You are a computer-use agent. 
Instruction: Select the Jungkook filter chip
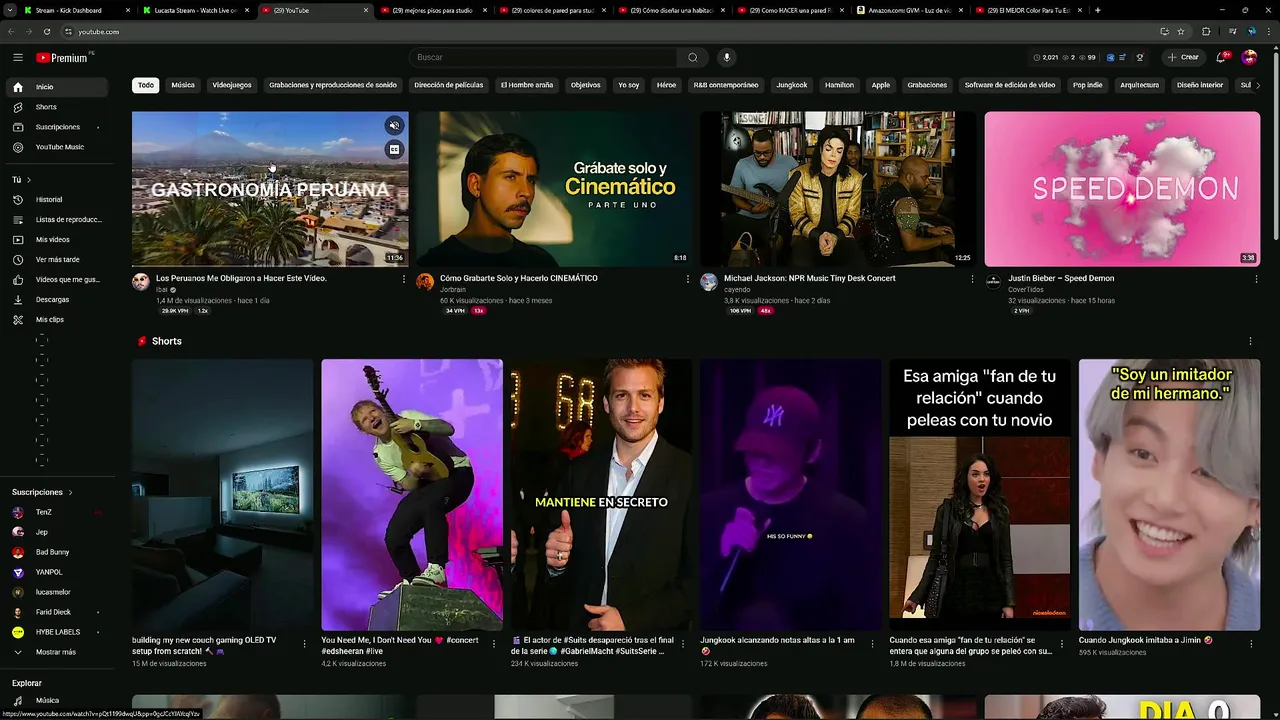point(792,85)
